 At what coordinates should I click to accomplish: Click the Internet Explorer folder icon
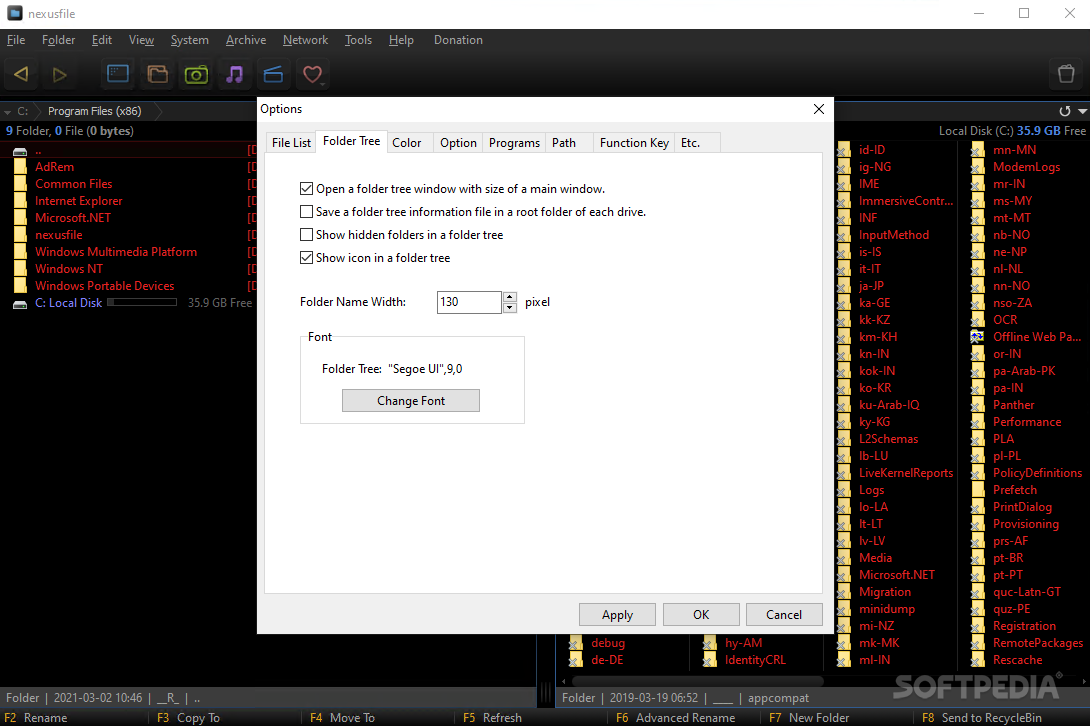pos(21,201)
